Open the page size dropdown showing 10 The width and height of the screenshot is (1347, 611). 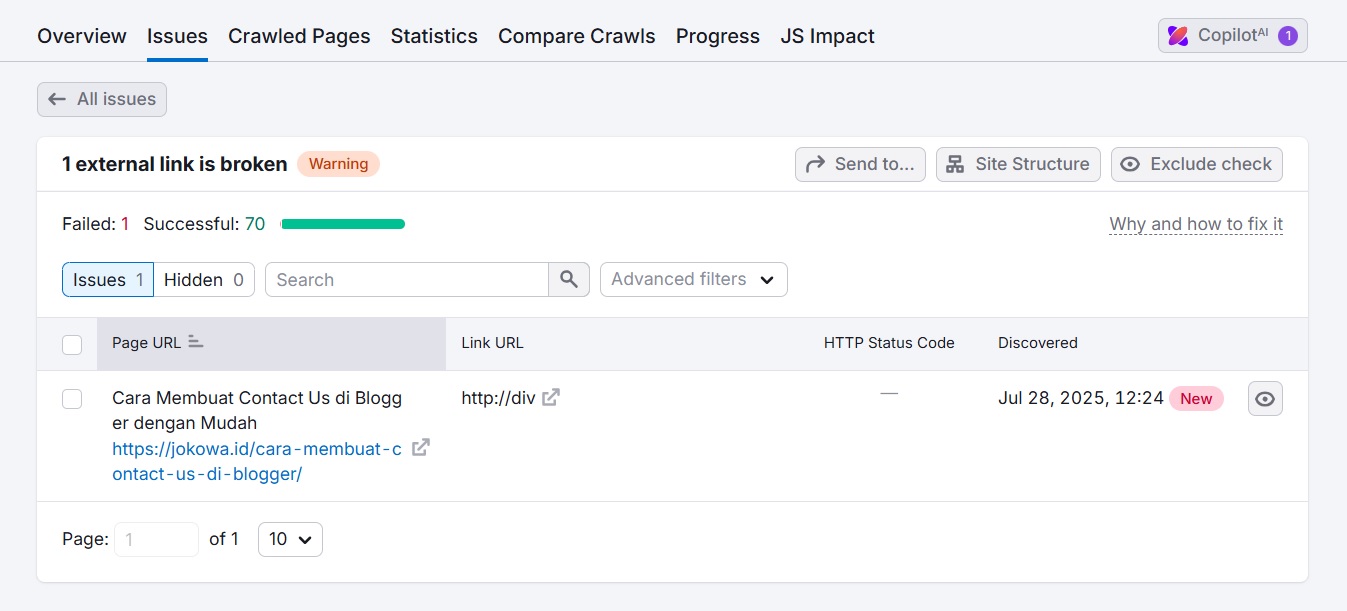click(290, 539)
